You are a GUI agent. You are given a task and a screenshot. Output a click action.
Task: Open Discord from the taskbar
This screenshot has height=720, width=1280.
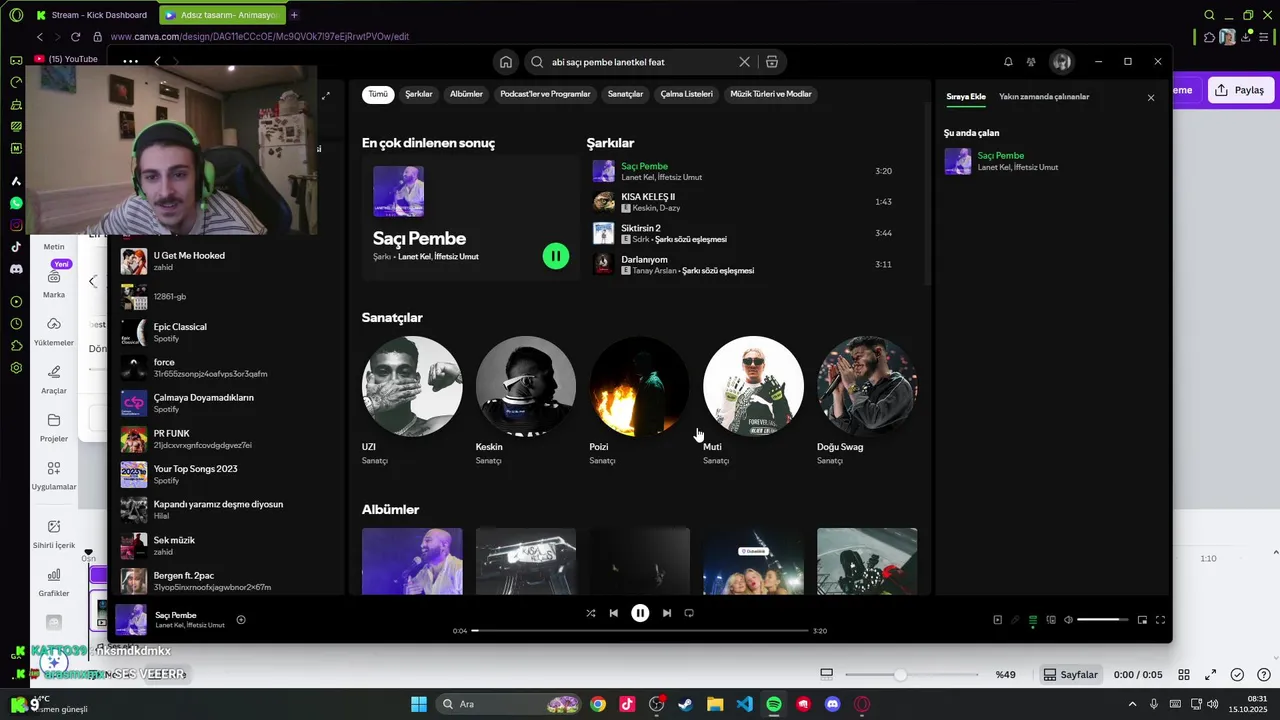point(833,704)
